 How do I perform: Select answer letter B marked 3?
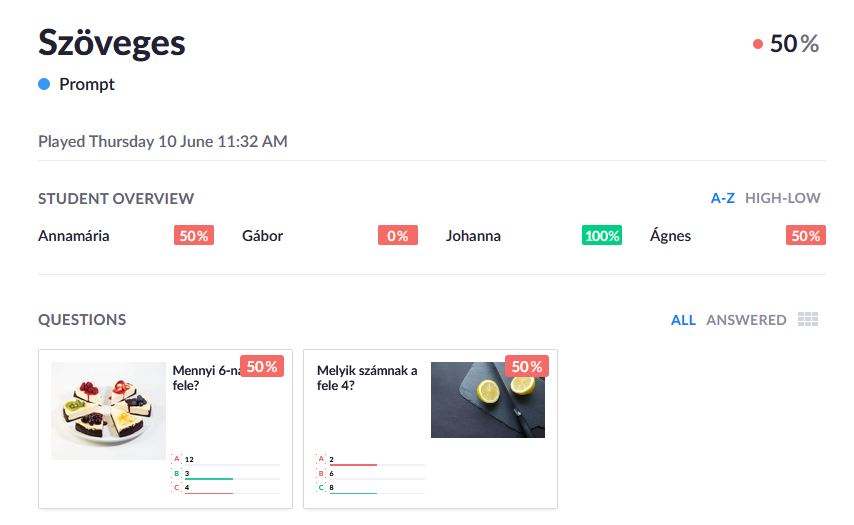pos(176,473)
